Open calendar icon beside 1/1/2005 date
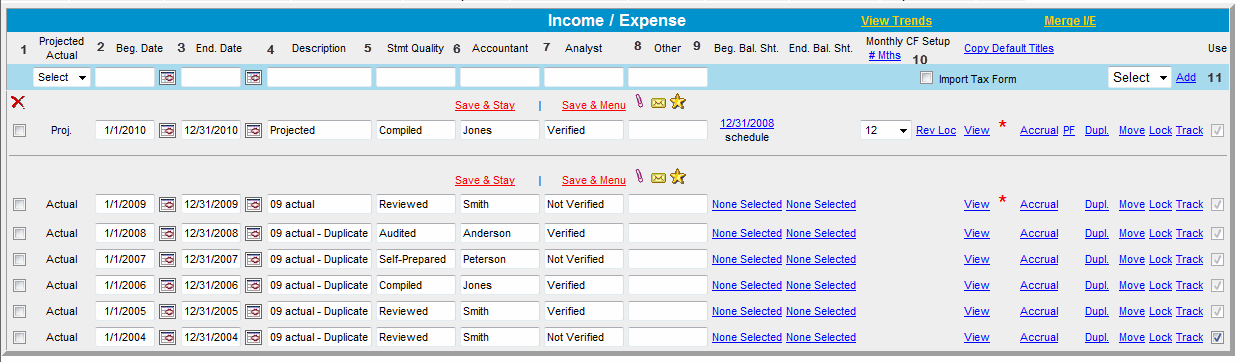 pyautogui.click(x=168, y=311)
